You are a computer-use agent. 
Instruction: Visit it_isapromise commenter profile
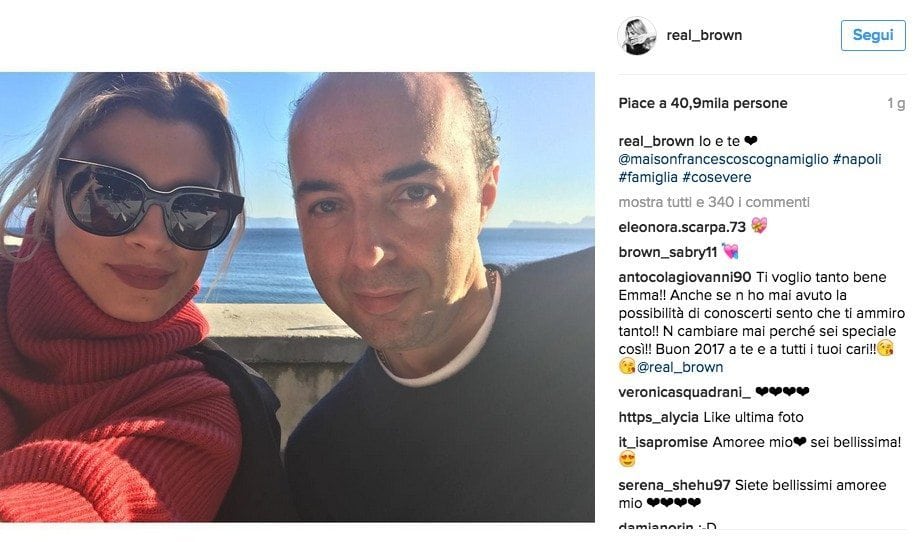click(x=663, y=442)
